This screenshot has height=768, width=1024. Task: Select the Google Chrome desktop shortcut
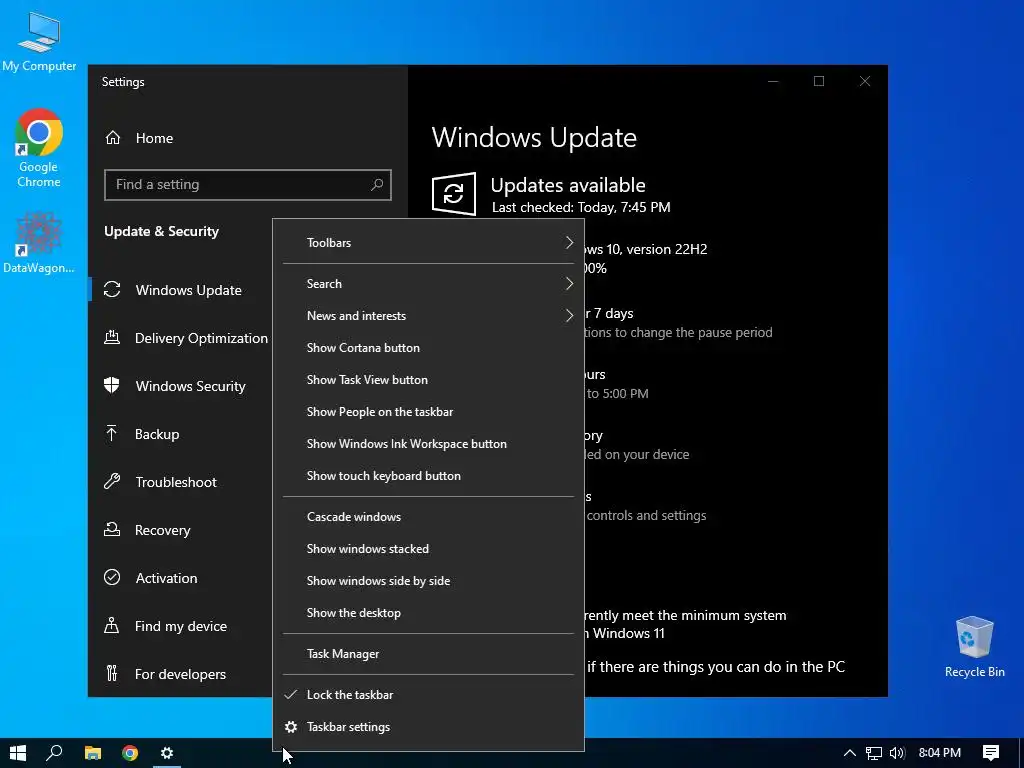click(39, 148)
